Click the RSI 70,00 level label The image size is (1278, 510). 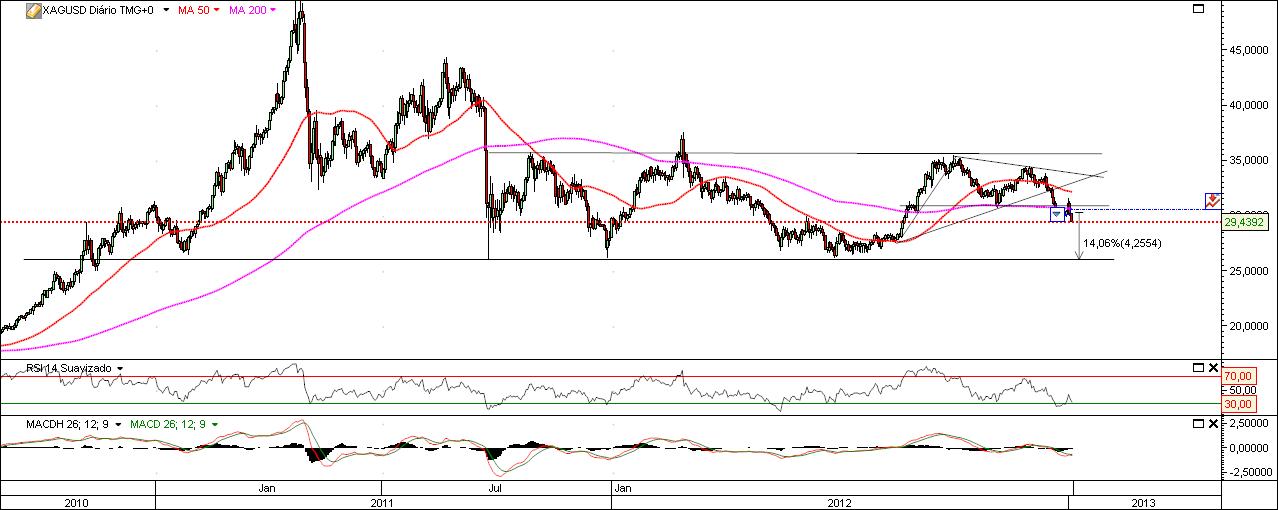[1239, 378]
